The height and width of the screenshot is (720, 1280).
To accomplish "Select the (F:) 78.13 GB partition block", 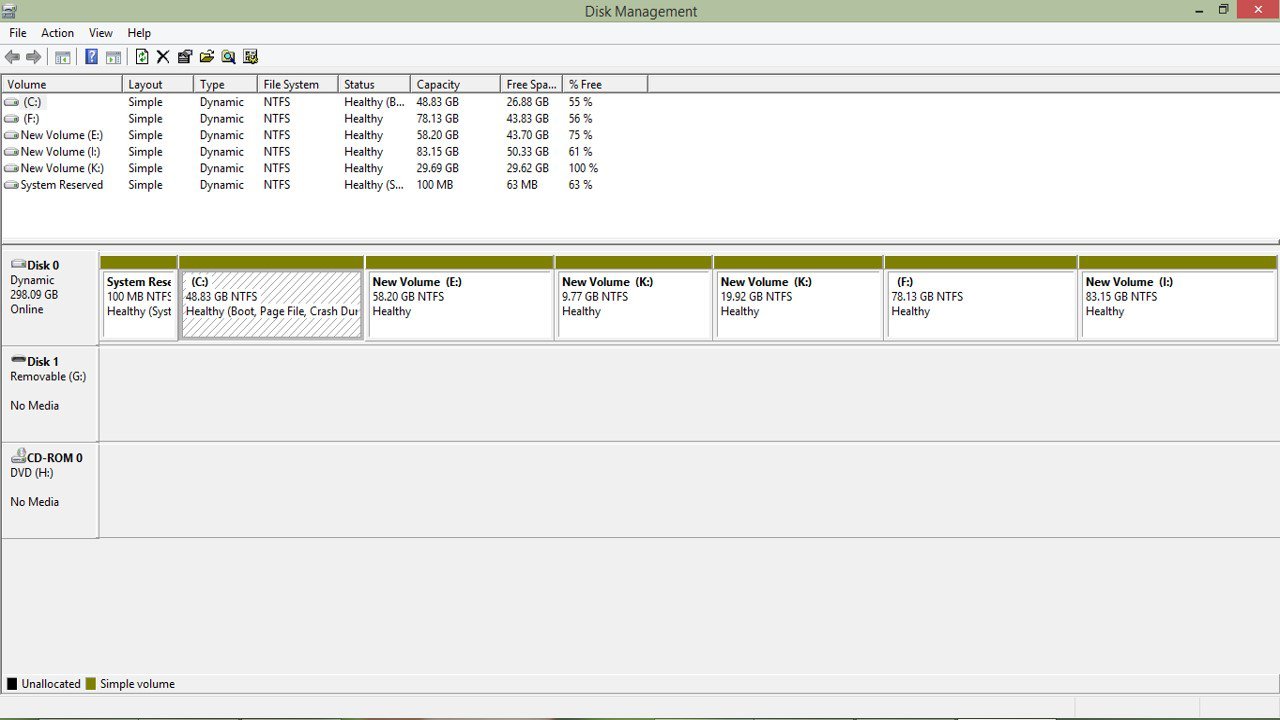I will point(980,305).
